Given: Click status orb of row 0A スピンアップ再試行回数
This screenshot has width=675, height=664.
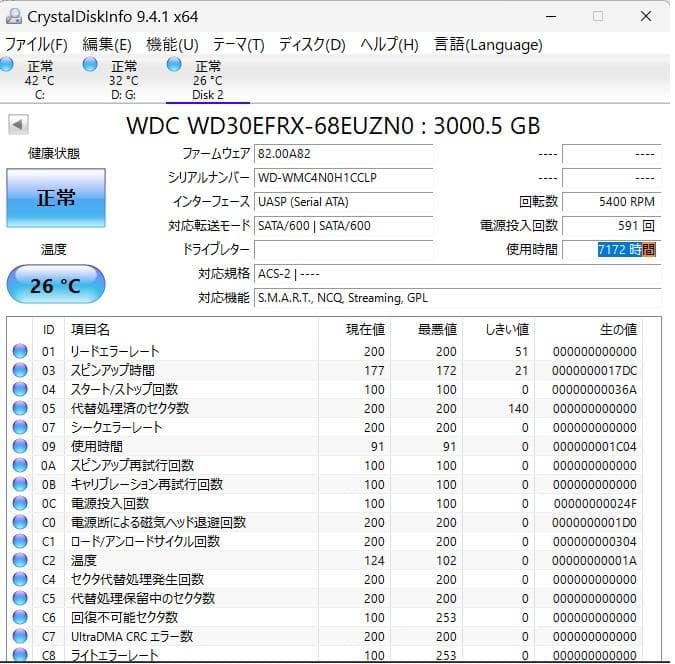Looking at the screenshot, I should pyautogui.click(x=20, y=465).
